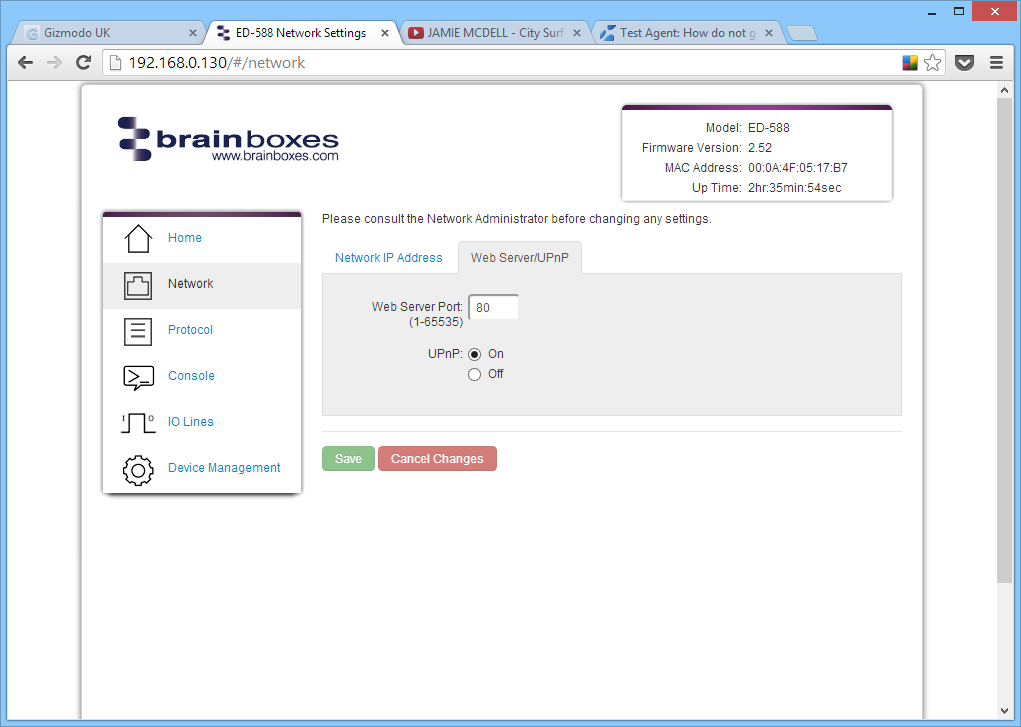Open Console using its terminal icon
Image resolution: width=1021 pixels, height=727 pixels.
(137, 376)
